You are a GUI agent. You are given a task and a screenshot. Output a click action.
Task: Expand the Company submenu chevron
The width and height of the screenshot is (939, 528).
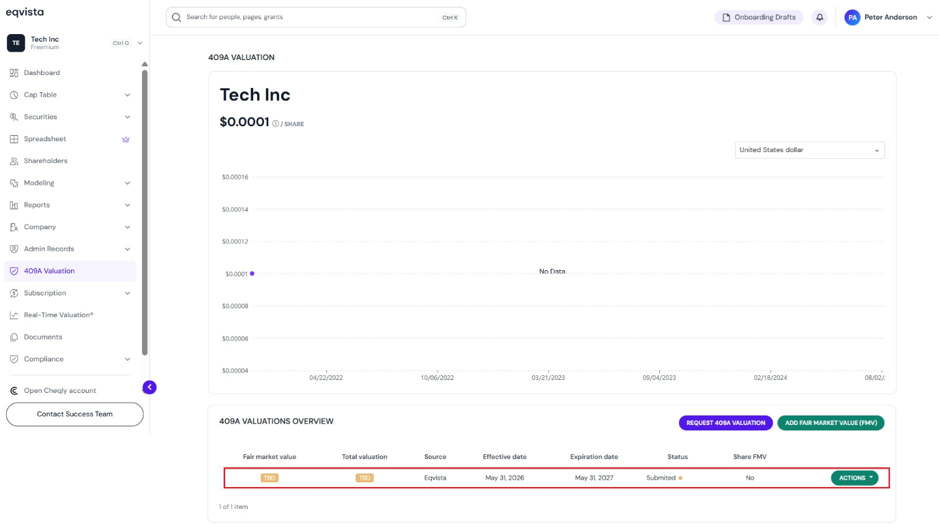pyautogui.click(x=128, y=227)
